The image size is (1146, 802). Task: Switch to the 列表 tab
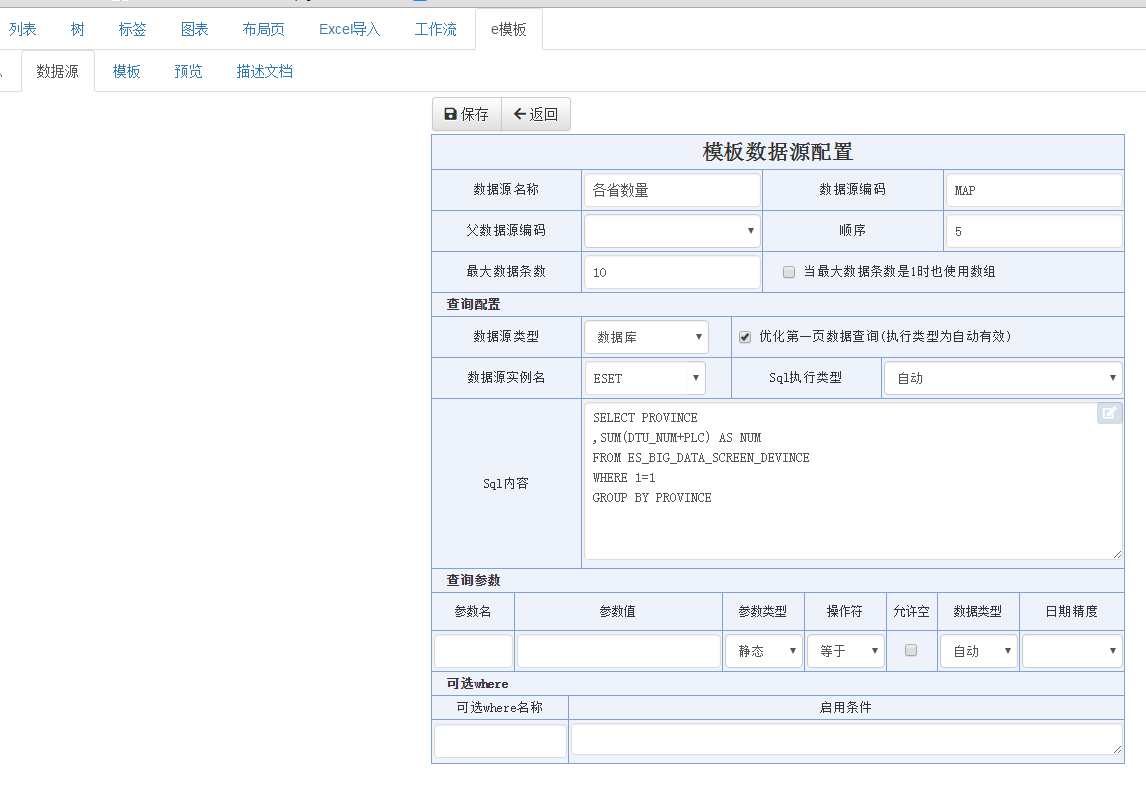[x=23, y=29]
